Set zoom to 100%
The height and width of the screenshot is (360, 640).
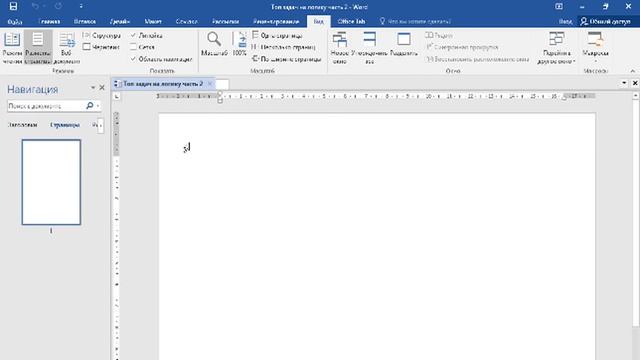click(239, 44)
